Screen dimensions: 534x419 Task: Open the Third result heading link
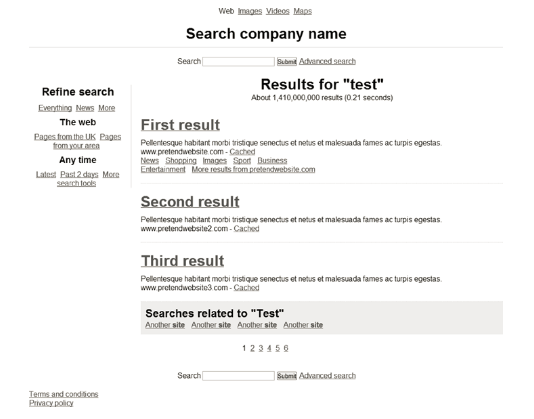(182, 261)
